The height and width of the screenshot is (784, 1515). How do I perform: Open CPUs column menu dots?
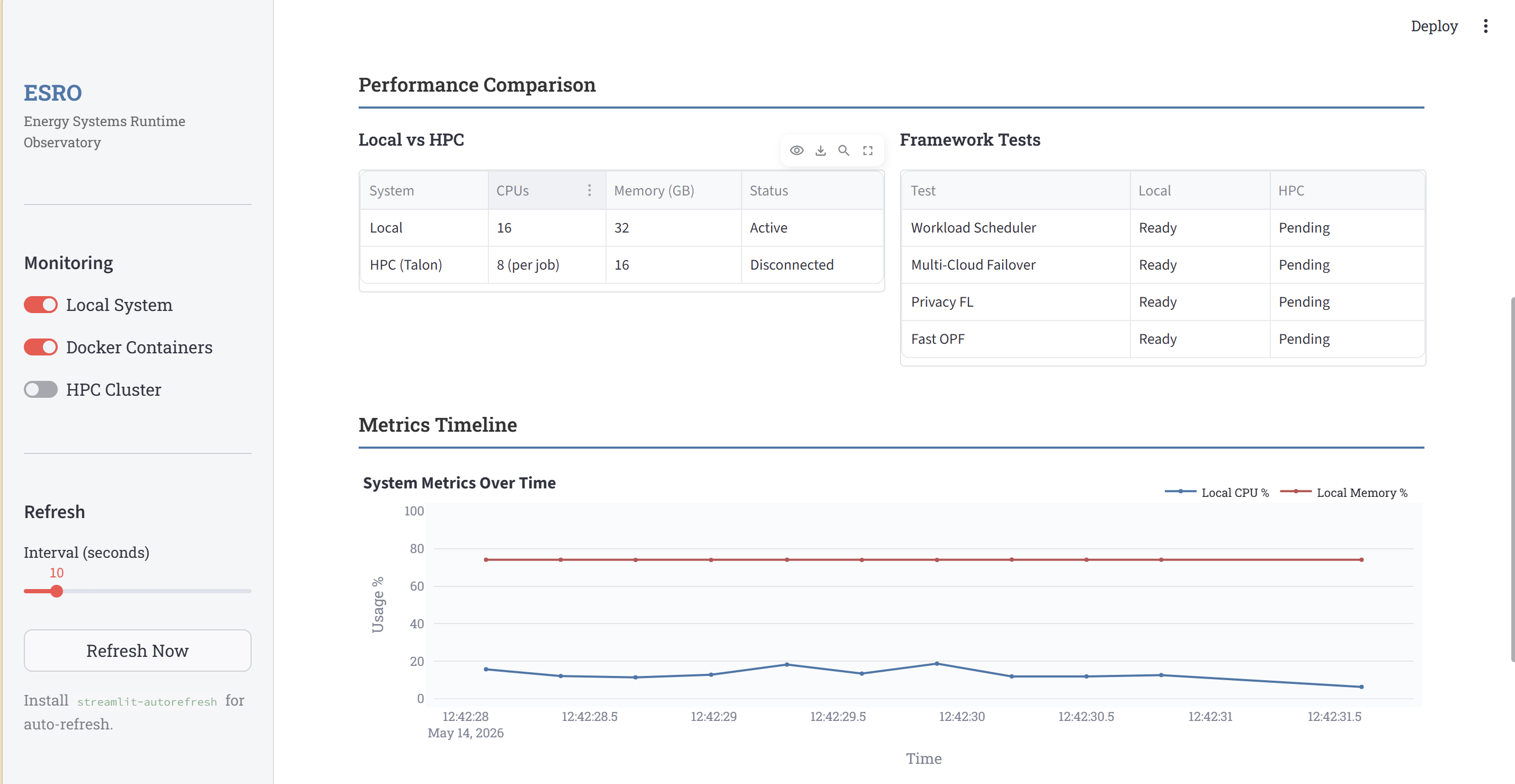tap(589, 190)
